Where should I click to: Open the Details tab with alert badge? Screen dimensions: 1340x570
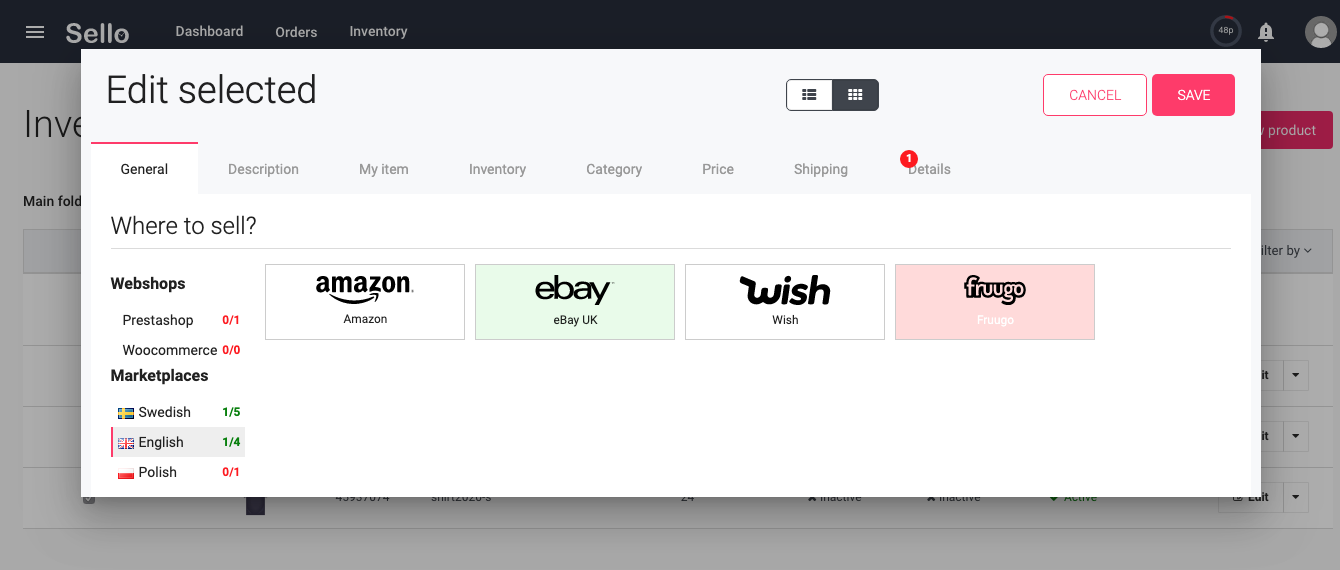(x=929, y=169)
